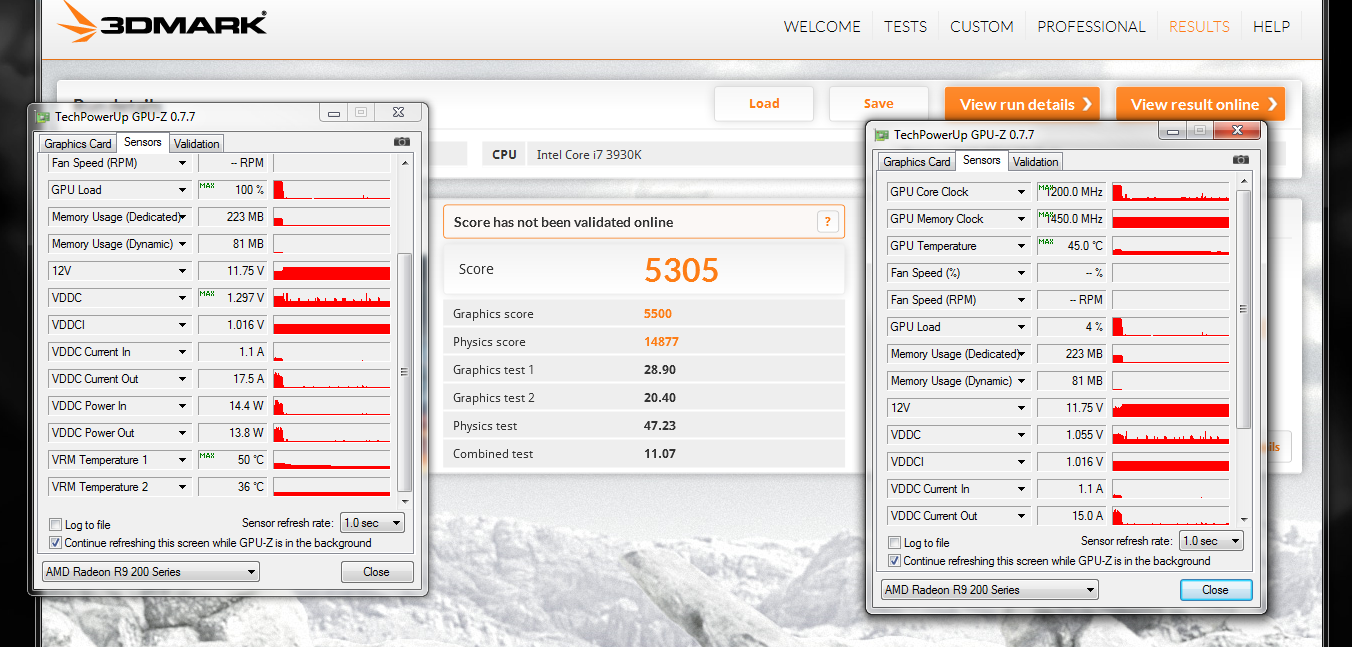Click Close button in left GPU-Z window
Viewport: 1352px width, 647px height.
377,572
